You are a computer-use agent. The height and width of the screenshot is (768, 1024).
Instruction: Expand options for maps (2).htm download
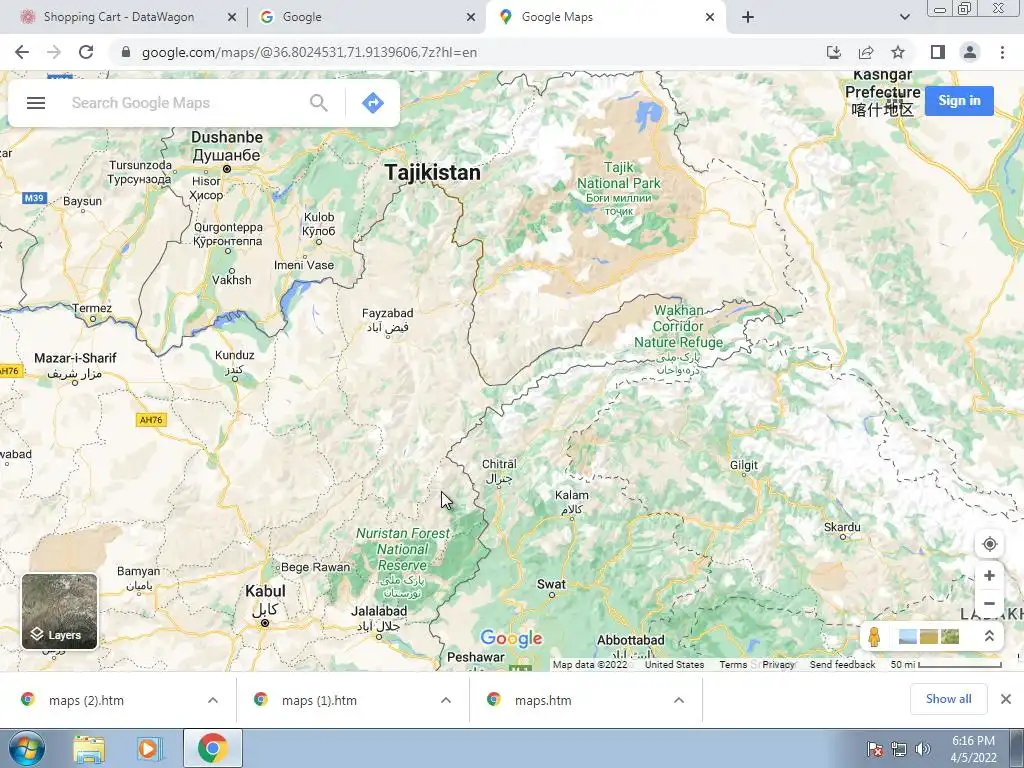pos(213,700)
